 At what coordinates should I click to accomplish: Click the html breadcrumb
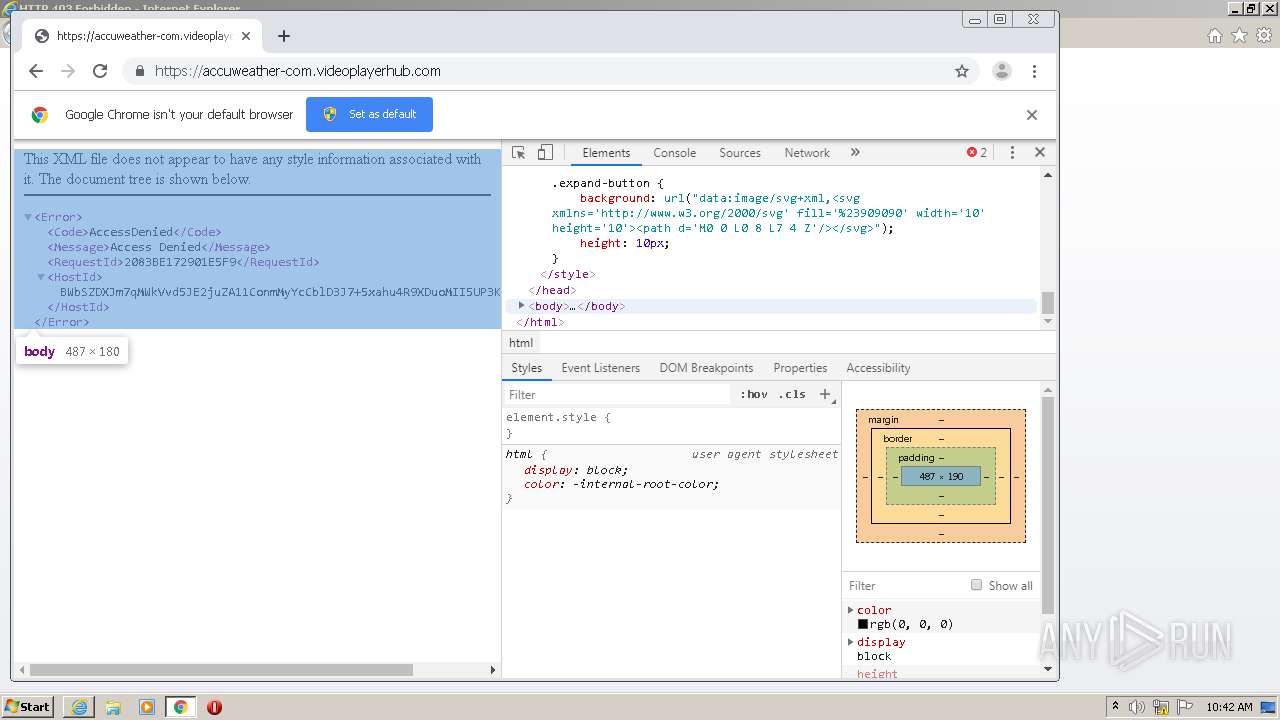521,343
